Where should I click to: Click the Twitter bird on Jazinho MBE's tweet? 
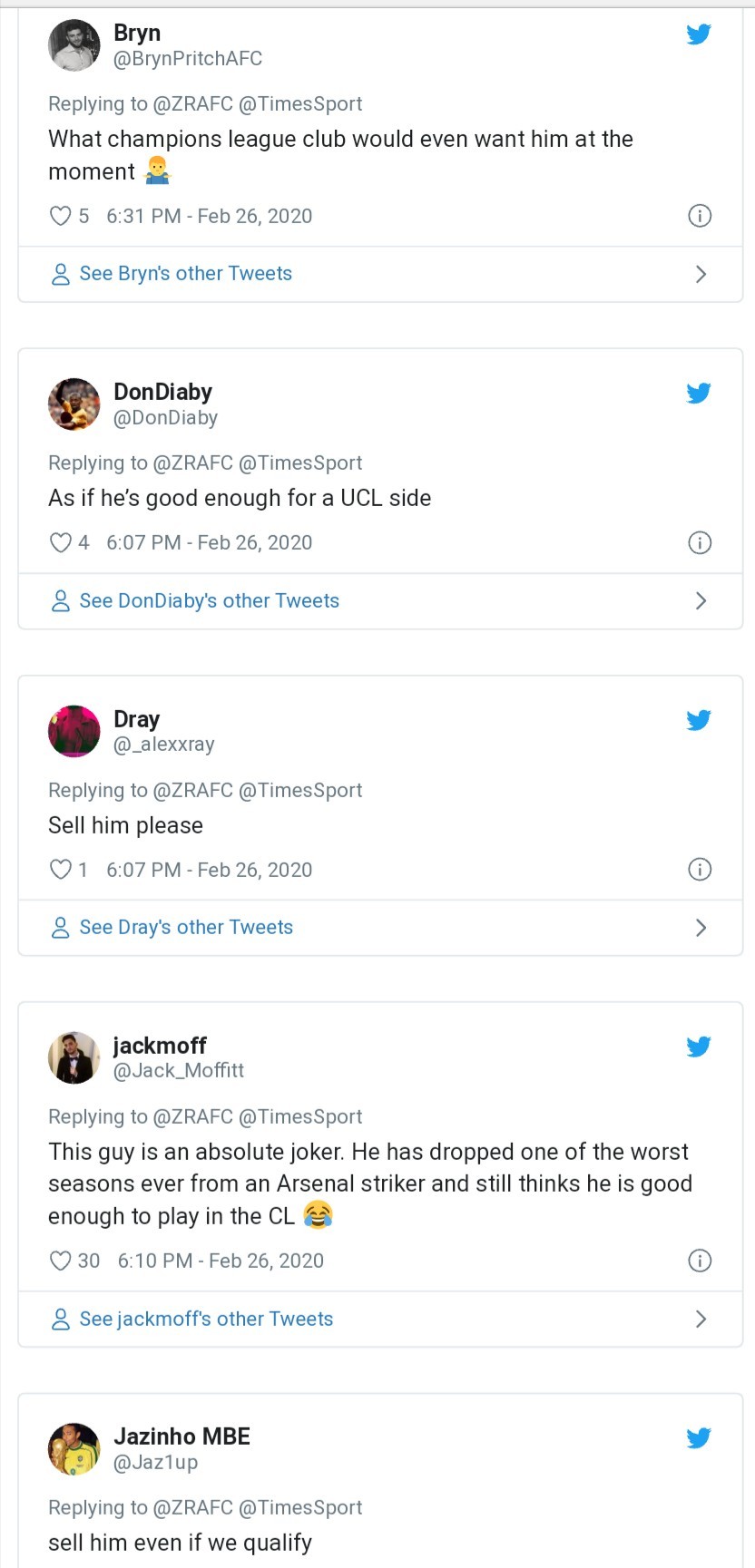(699, 1437)
